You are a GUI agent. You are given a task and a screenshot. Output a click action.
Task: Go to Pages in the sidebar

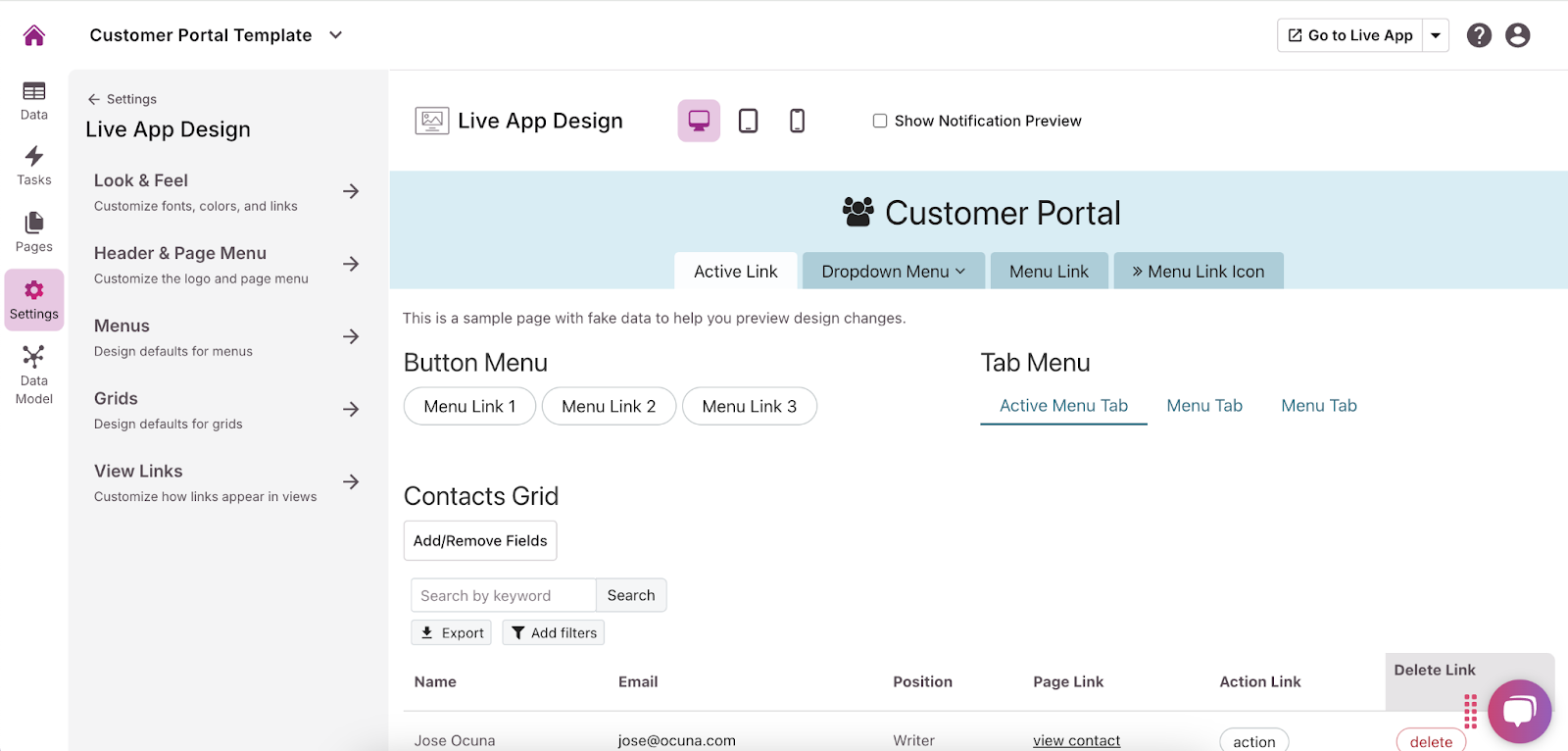pos(34,232)
